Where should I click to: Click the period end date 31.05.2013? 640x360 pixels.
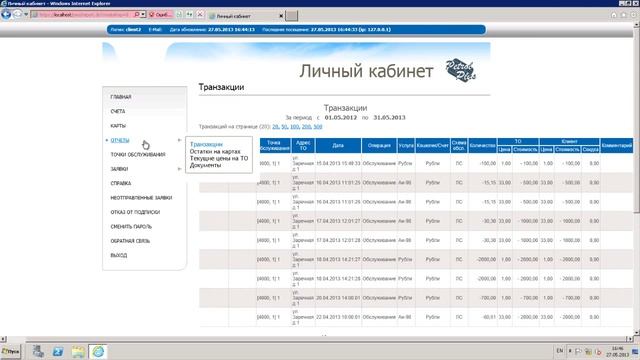[x=389, y=118]
